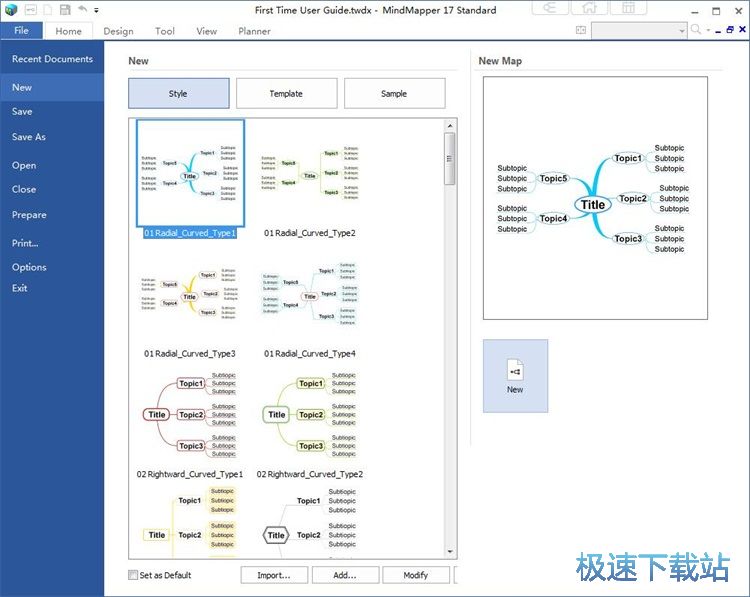This screenshot has height=597, width=750.
Task: Click the Add... button
Action: [x=345, y=575]
